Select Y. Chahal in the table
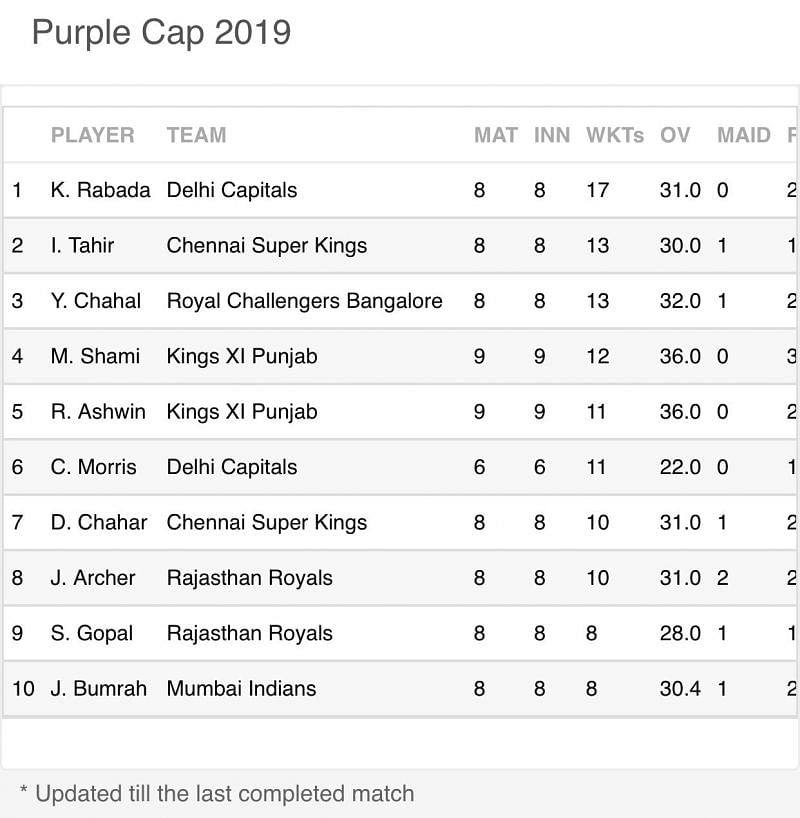 click(96, 301)
